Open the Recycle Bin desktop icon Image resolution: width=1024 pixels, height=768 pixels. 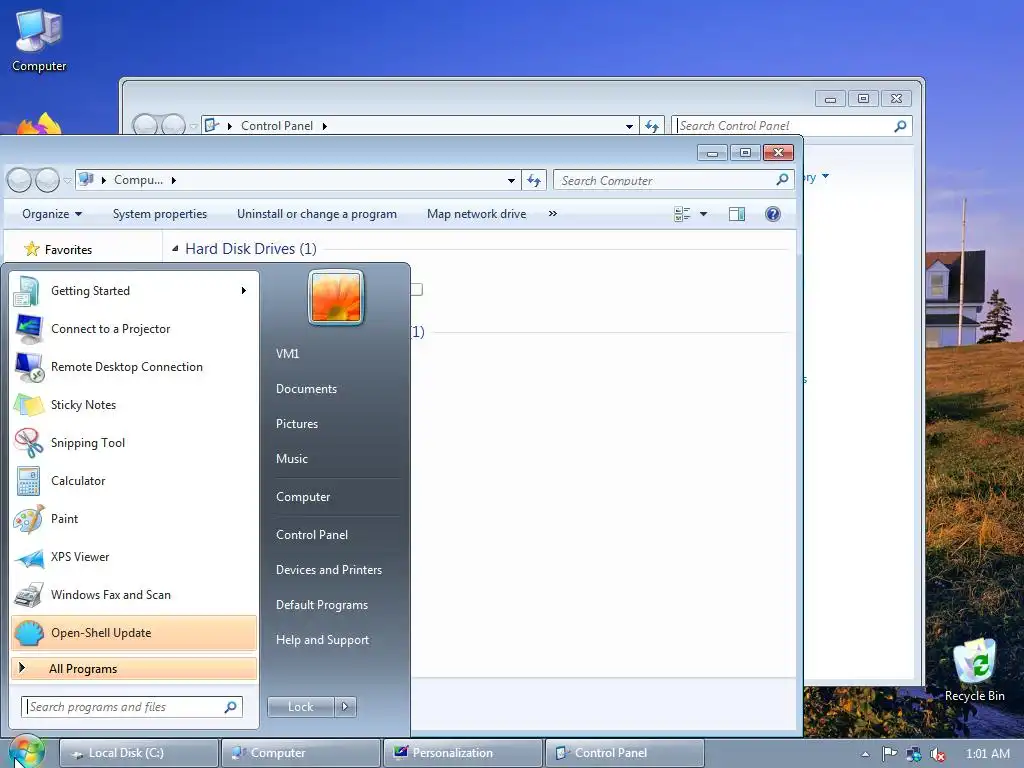coord(974,669)
